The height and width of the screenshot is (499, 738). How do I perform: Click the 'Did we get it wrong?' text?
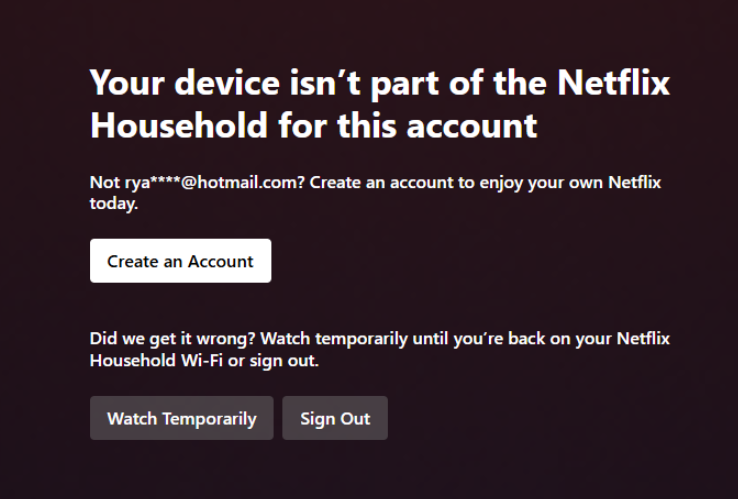pyautogui.click(x=161, y=339)
